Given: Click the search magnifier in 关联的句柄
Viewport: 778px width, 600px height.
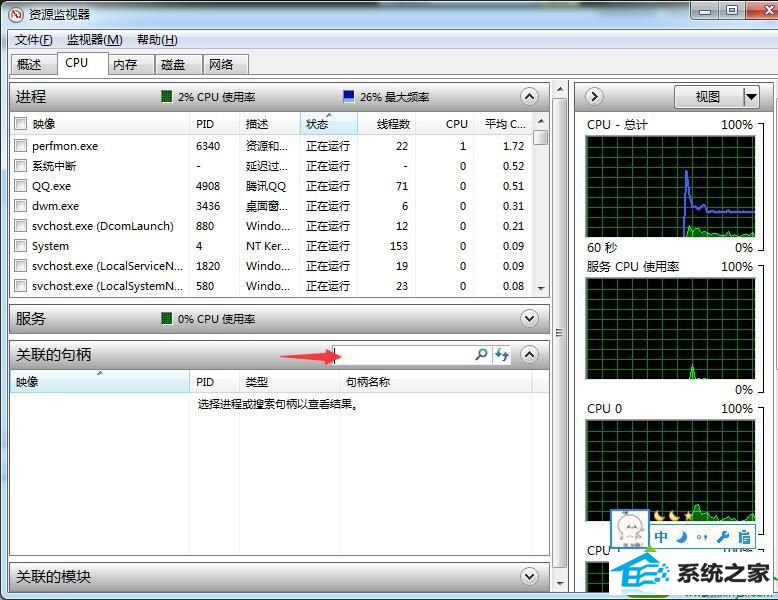Looking at the screenshot, I should point(481,354).
